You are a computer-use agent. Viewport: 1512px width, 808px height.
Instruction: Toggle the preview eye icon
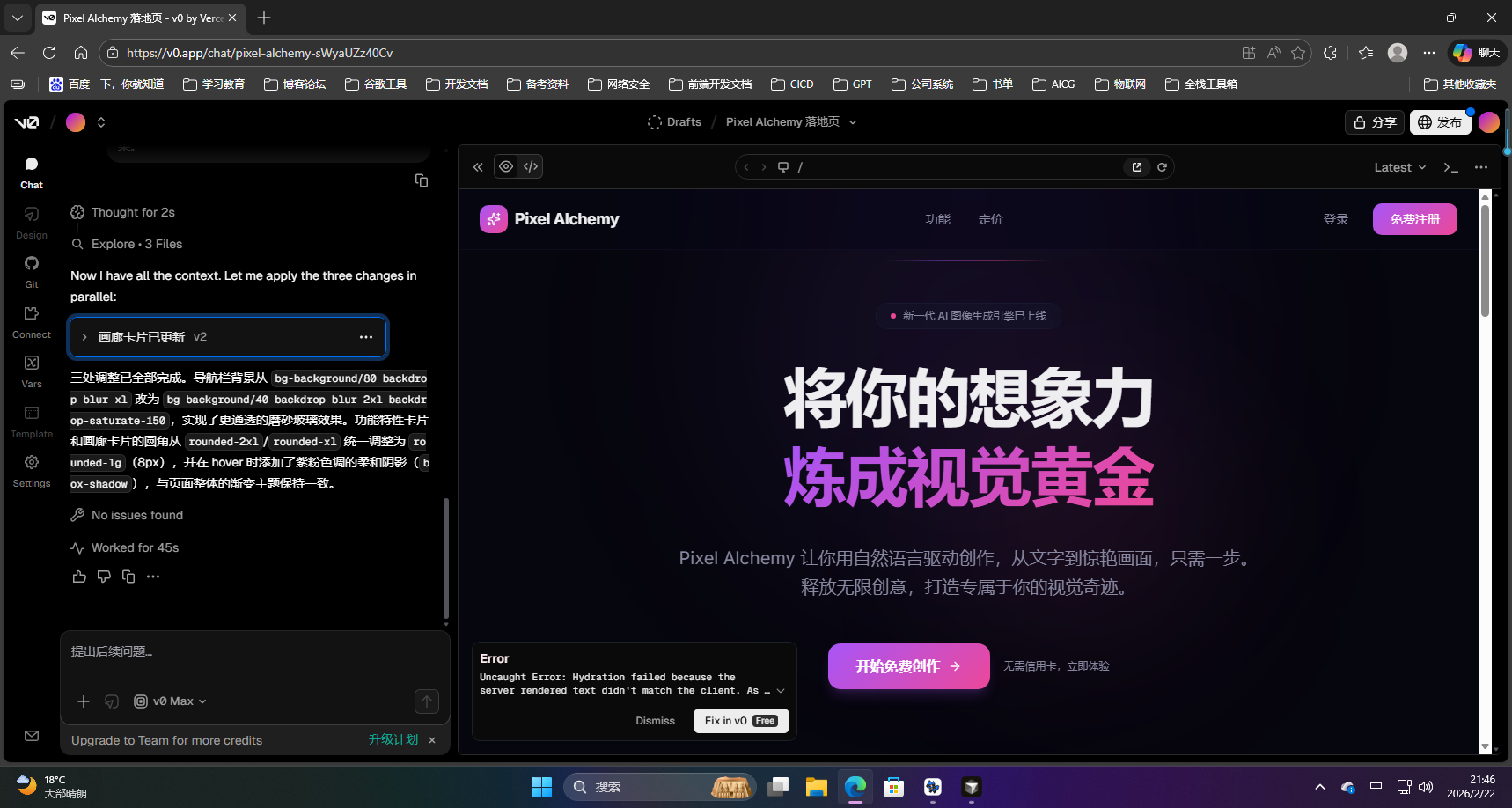(x=506, y=166)
